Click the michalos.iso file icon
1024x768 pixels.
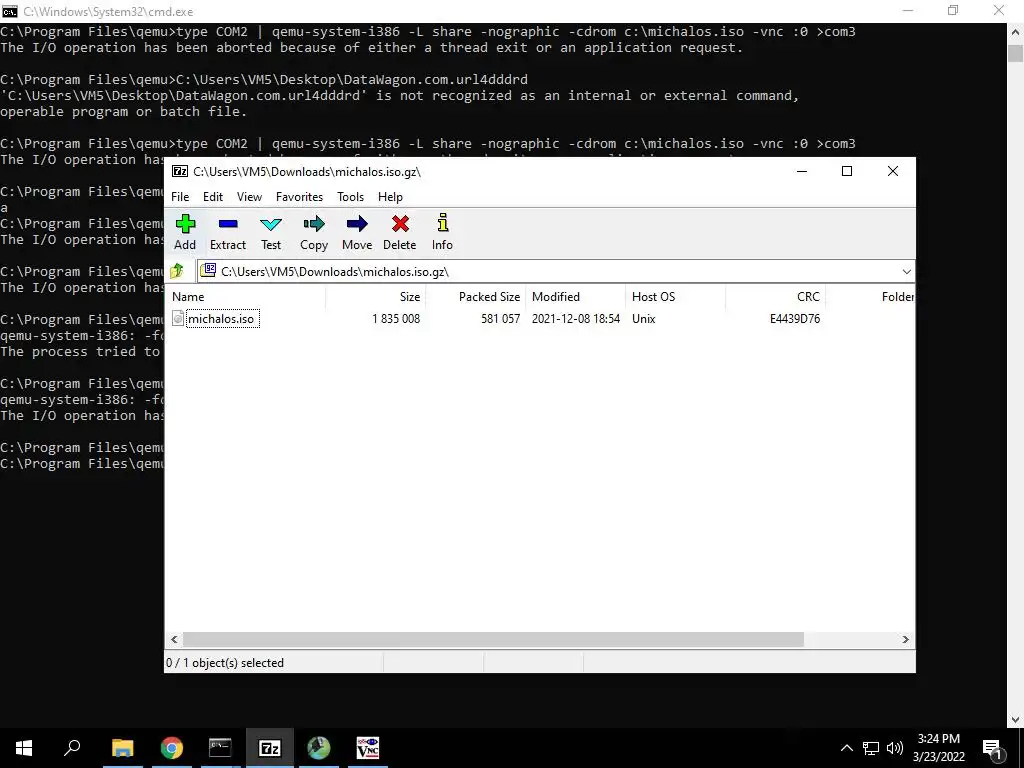click(x=178, y=319)
